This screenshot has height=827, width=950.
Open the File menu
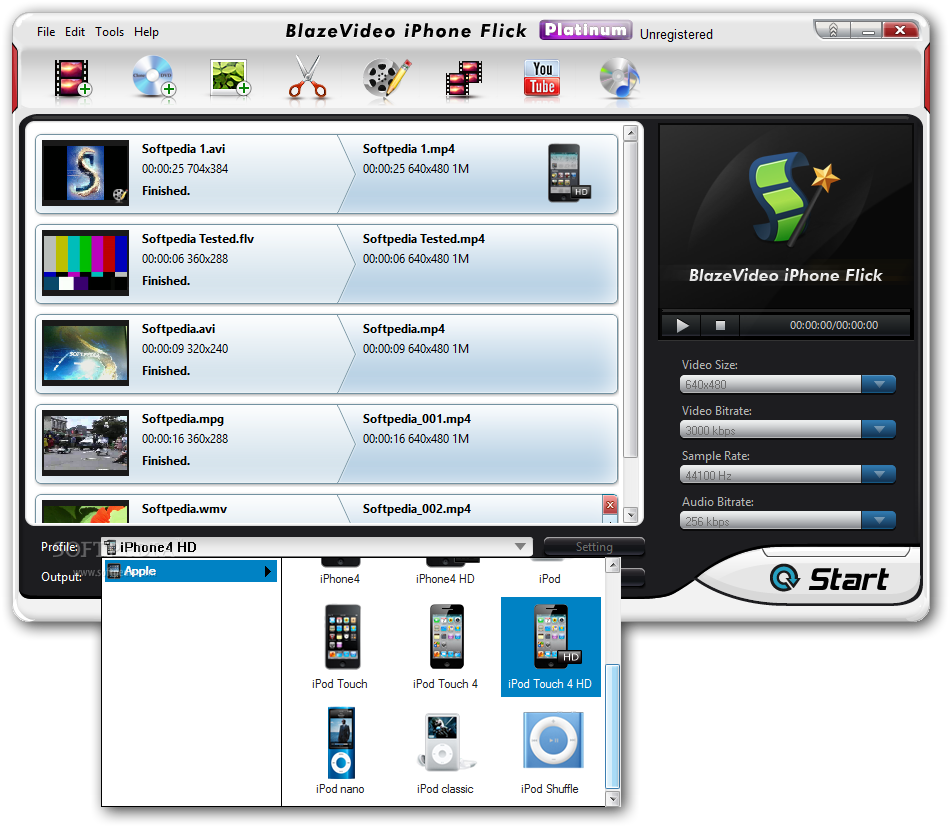[46, 32]
